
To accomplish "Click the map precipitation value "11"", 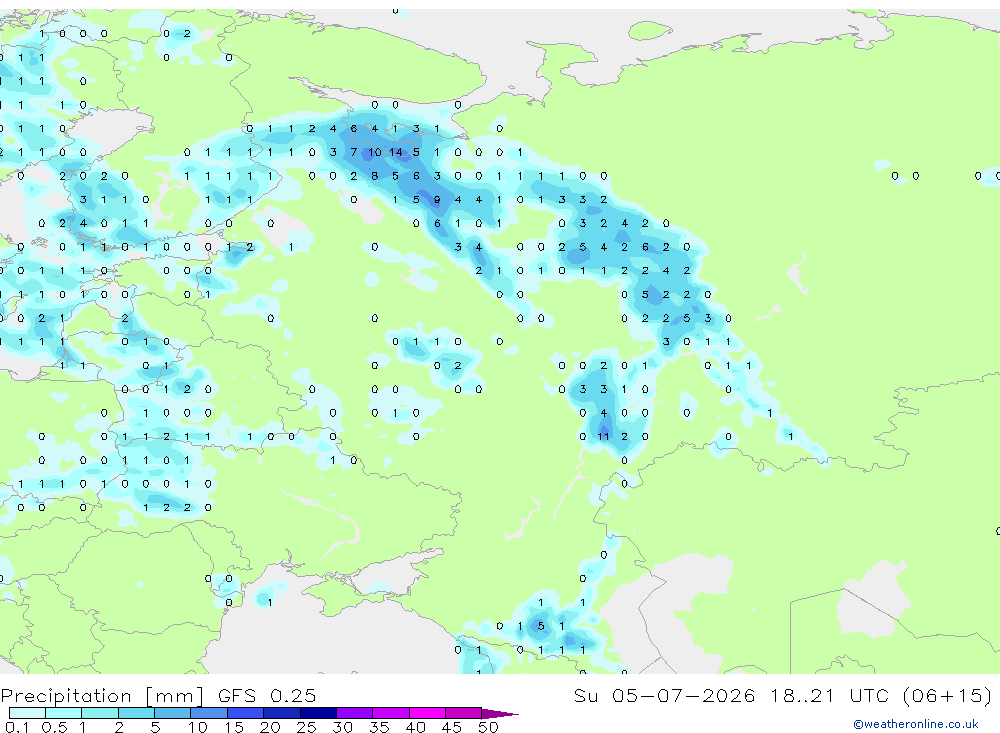I will 603,436.
